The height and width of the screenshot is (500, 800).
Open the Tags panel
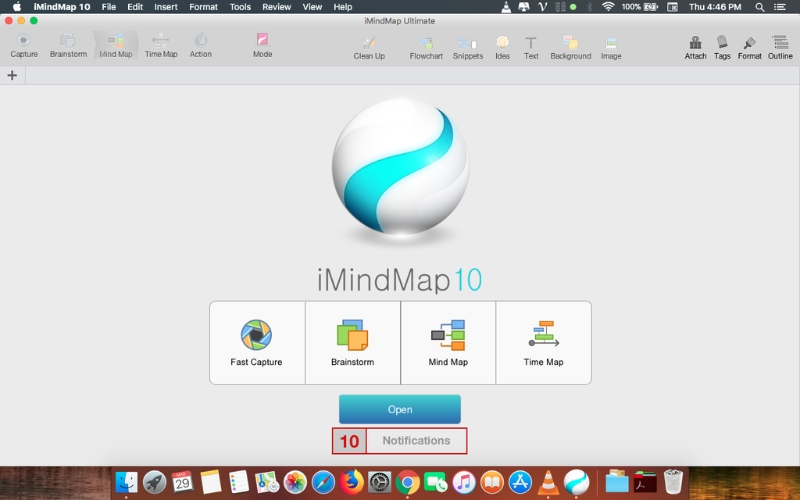722,48
